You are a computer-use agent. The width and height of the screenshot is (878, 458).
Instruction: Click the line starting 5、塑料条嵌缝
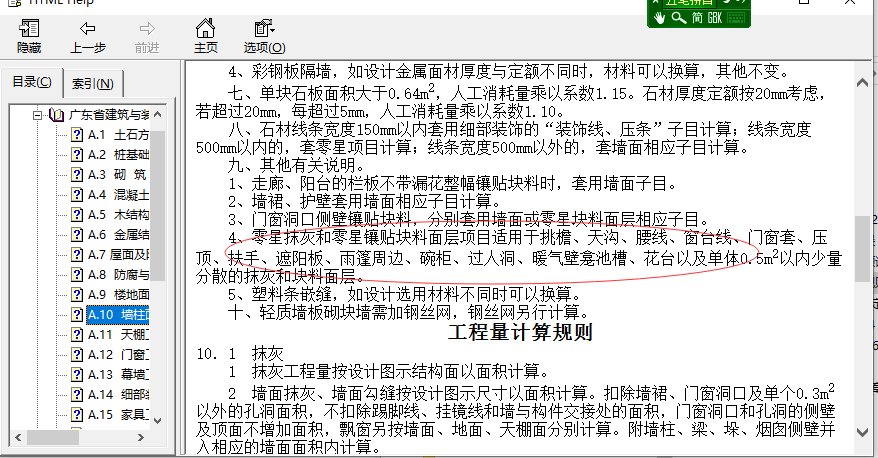tap(405, 293)
